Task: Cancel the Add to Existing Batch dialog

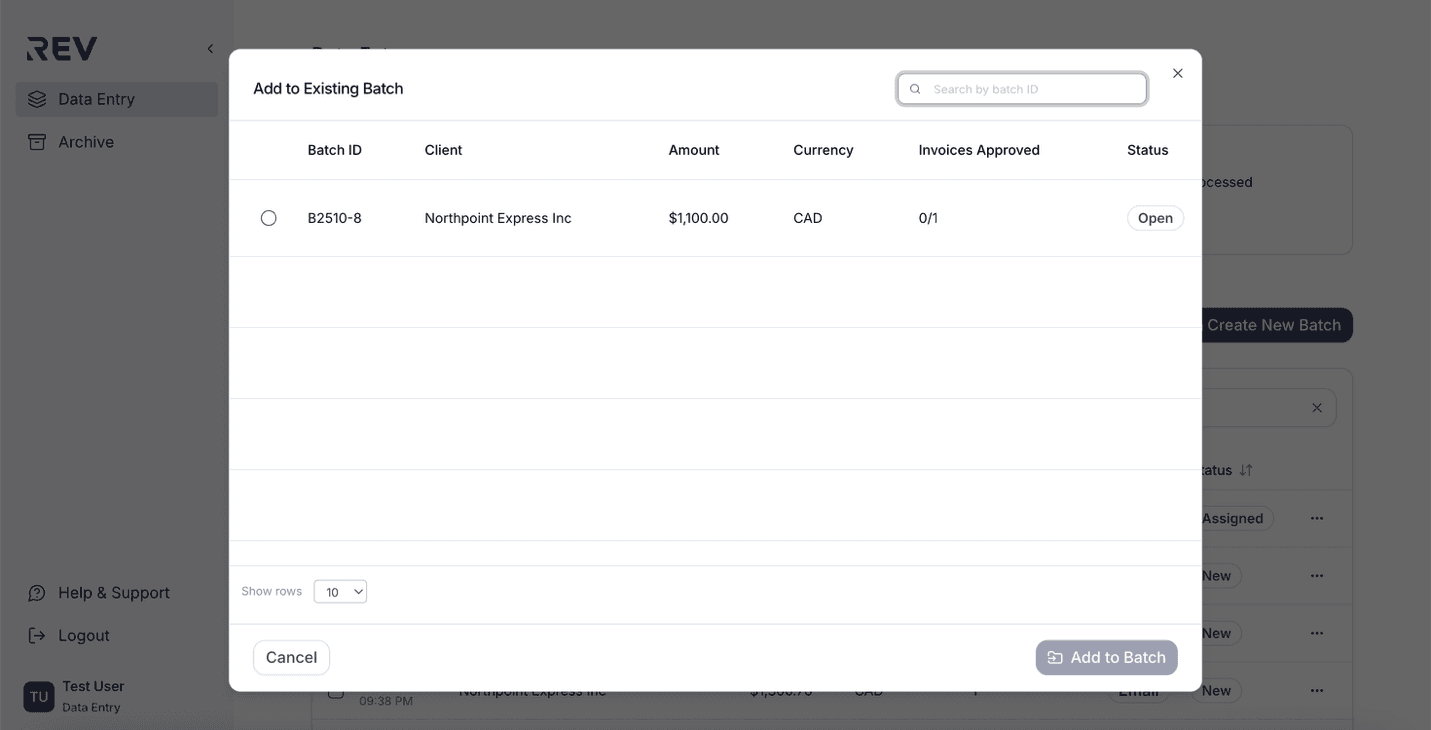Action: click(x=291, y=657)
